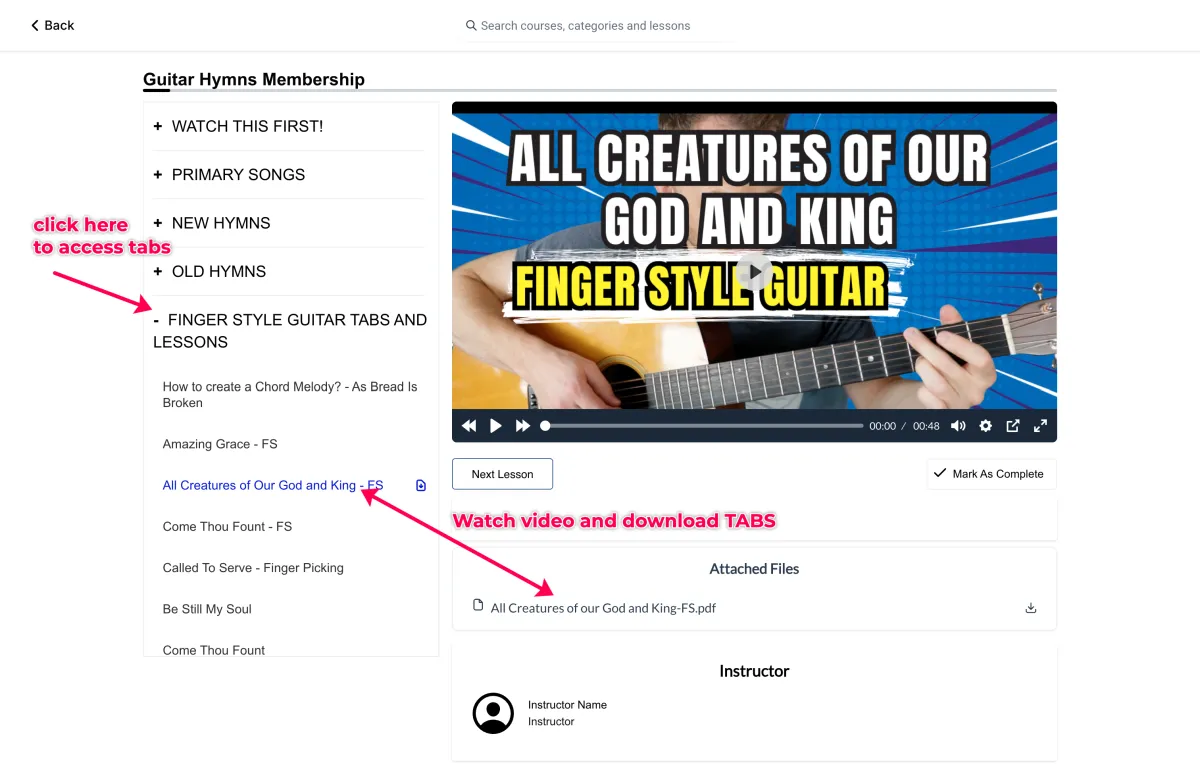This screenshot has width=1200, height=780.
Task: Select Come Thou Fount - FS lesson
Action: coord(227,526)
